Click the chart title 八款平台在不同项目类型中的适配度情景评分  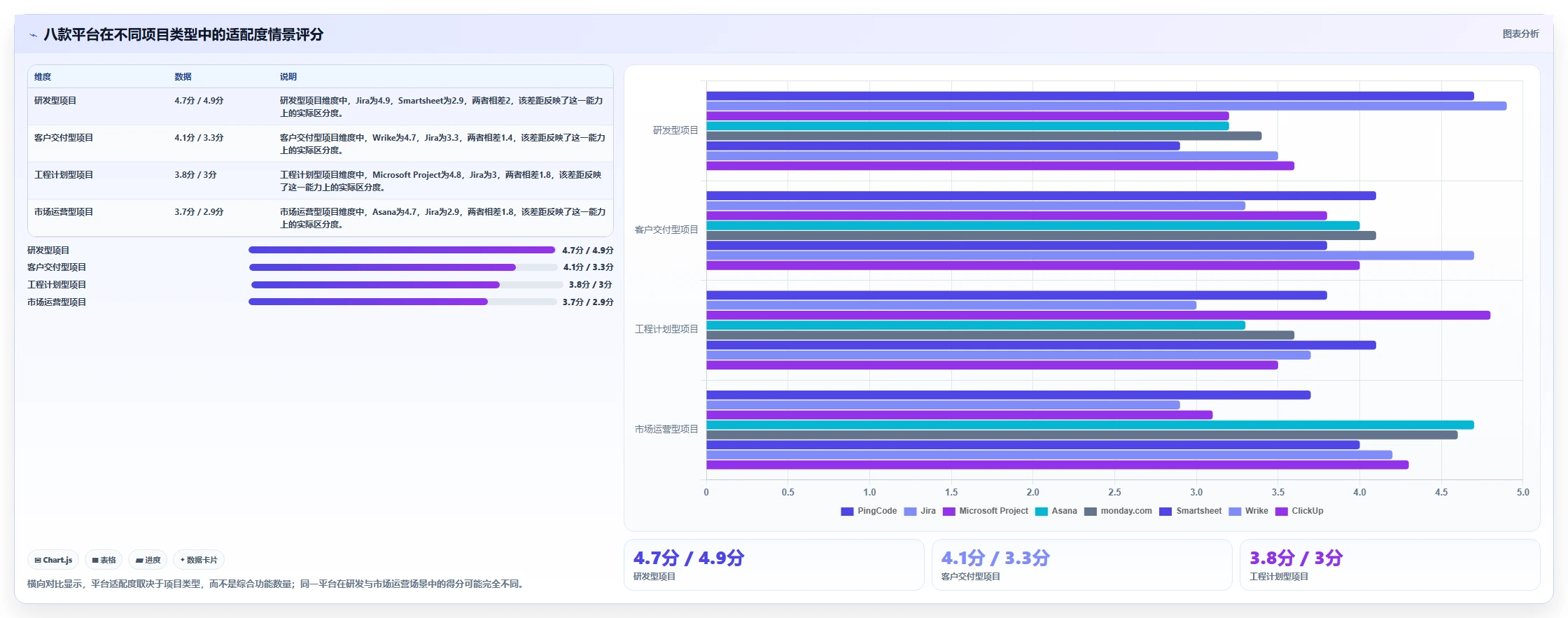183,35
